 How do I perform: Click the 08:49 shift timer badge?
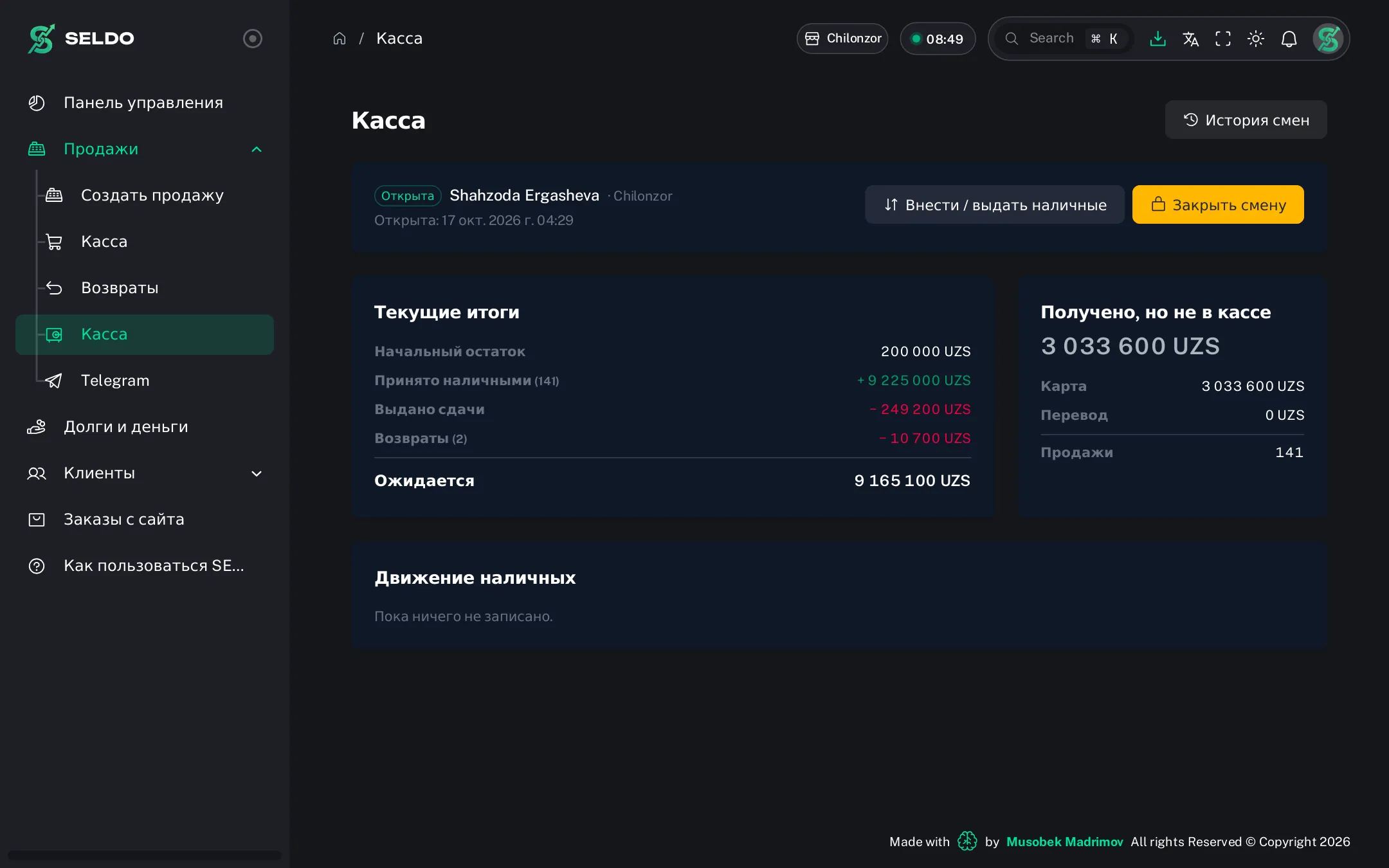938,39
